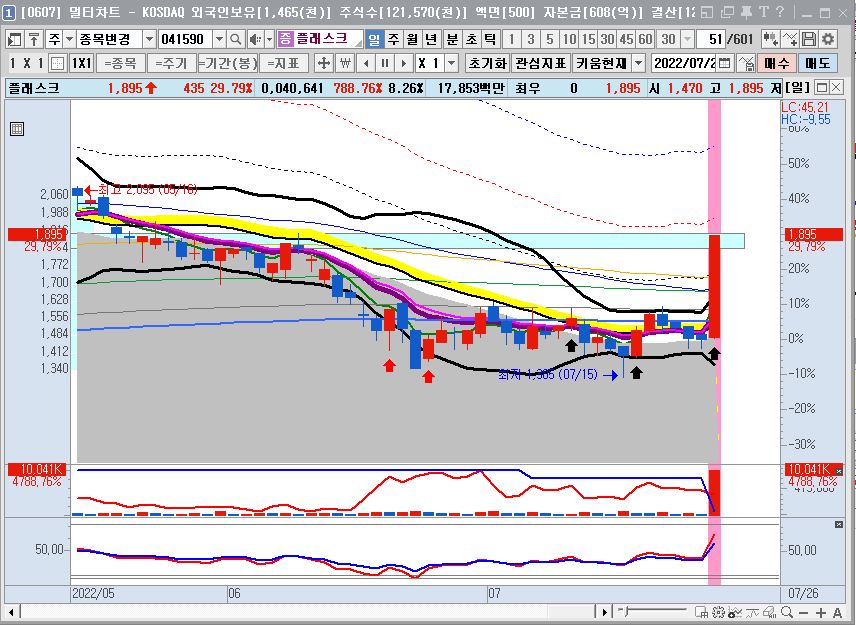This screenshot has height=625, width=856.
Task: Step chart backward with left arrow
Action: coord(366,63)
